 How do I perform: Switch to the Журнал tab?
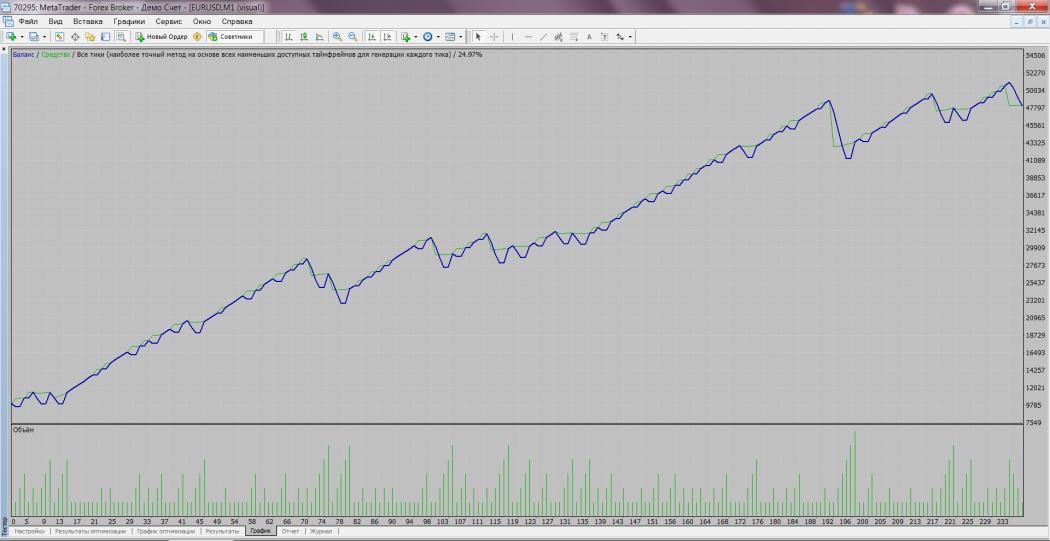click(x=321, y=532)
